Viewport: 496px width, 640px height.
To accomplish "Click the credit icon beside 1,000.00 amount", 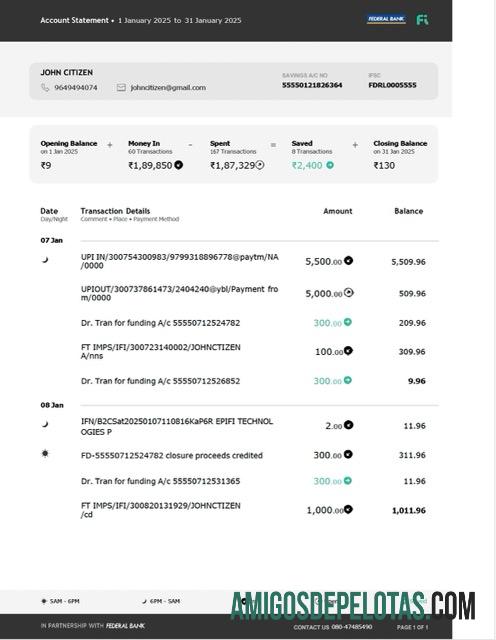I will [x=348, y=509].
